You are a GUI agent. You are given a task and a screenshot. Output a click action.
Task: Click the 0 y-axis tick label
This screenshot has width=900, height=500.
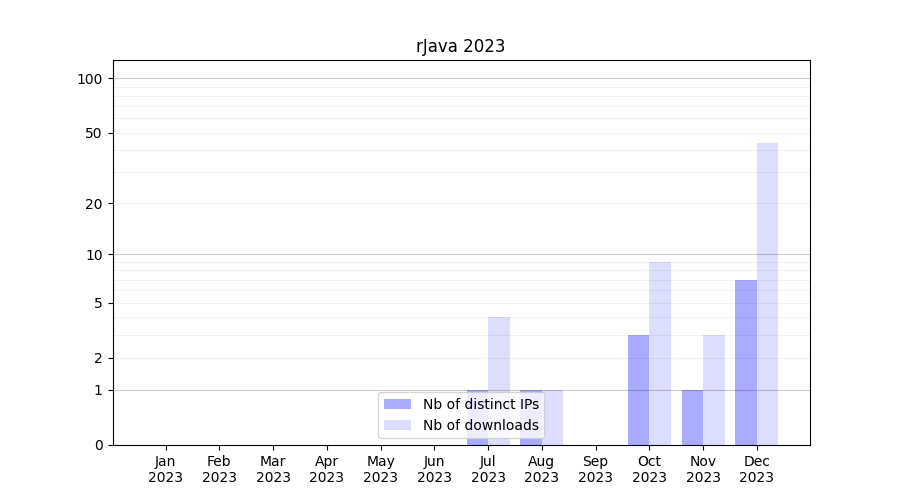[98, 445]
